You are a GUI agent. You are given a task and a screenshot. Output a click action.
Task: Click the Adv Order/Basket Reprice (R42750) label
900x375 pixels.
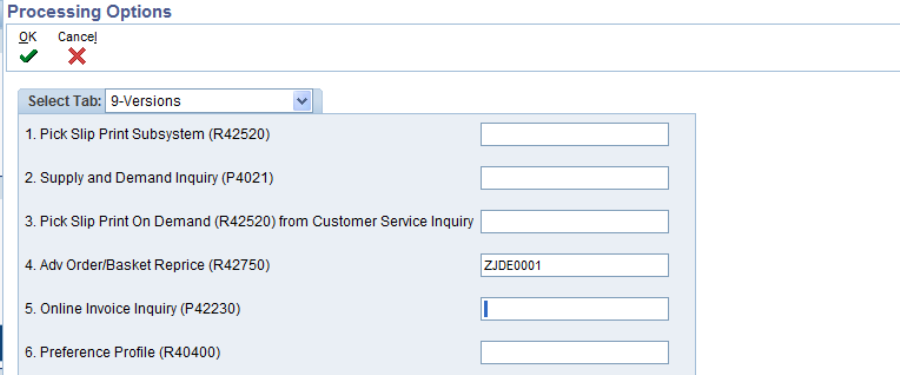(x=148, y=265)
